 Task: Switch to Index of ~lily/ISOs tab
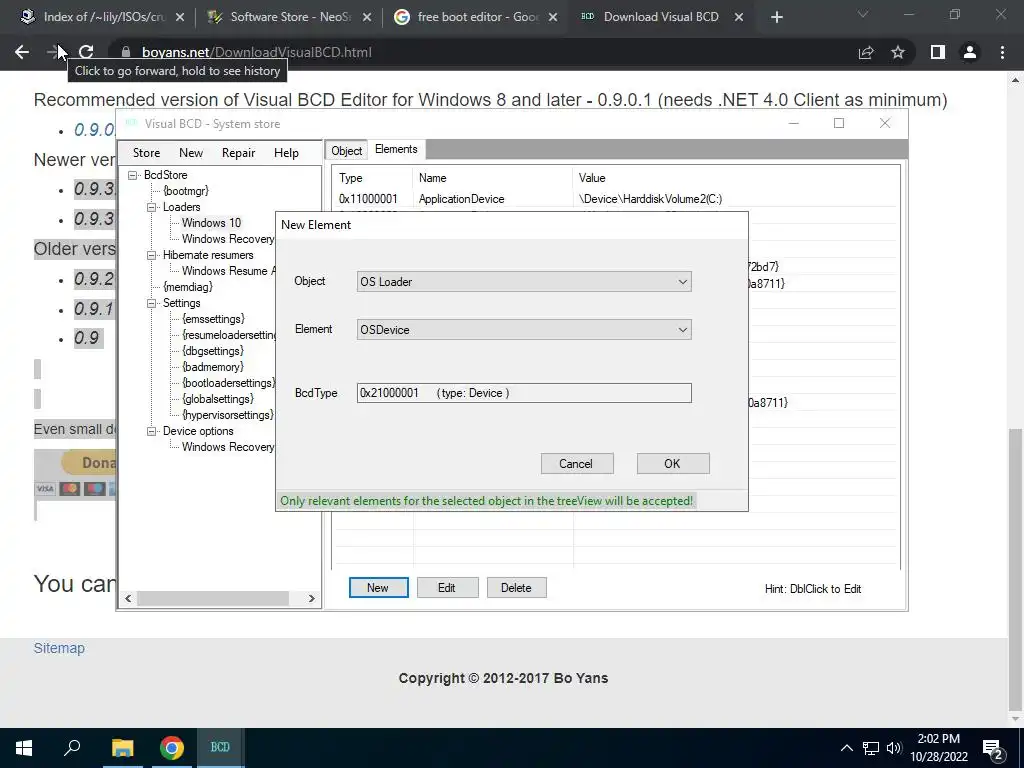coord(104,17)
